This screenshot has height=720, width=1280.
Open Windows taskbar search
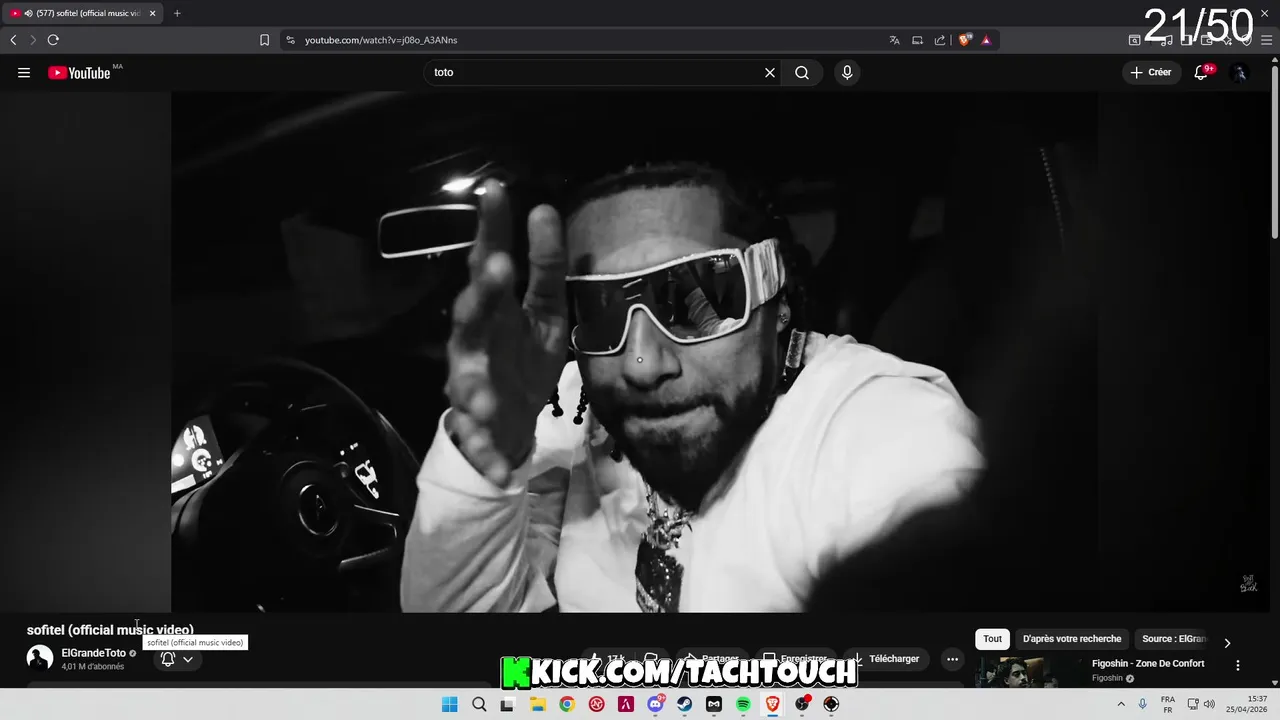click(479, 704)
